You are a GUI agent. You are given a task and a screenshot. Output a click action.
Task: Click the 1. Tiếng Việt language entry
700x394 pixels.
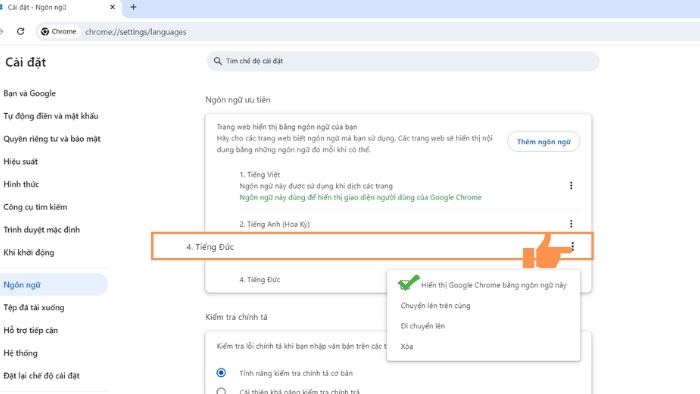click(259, 174)
